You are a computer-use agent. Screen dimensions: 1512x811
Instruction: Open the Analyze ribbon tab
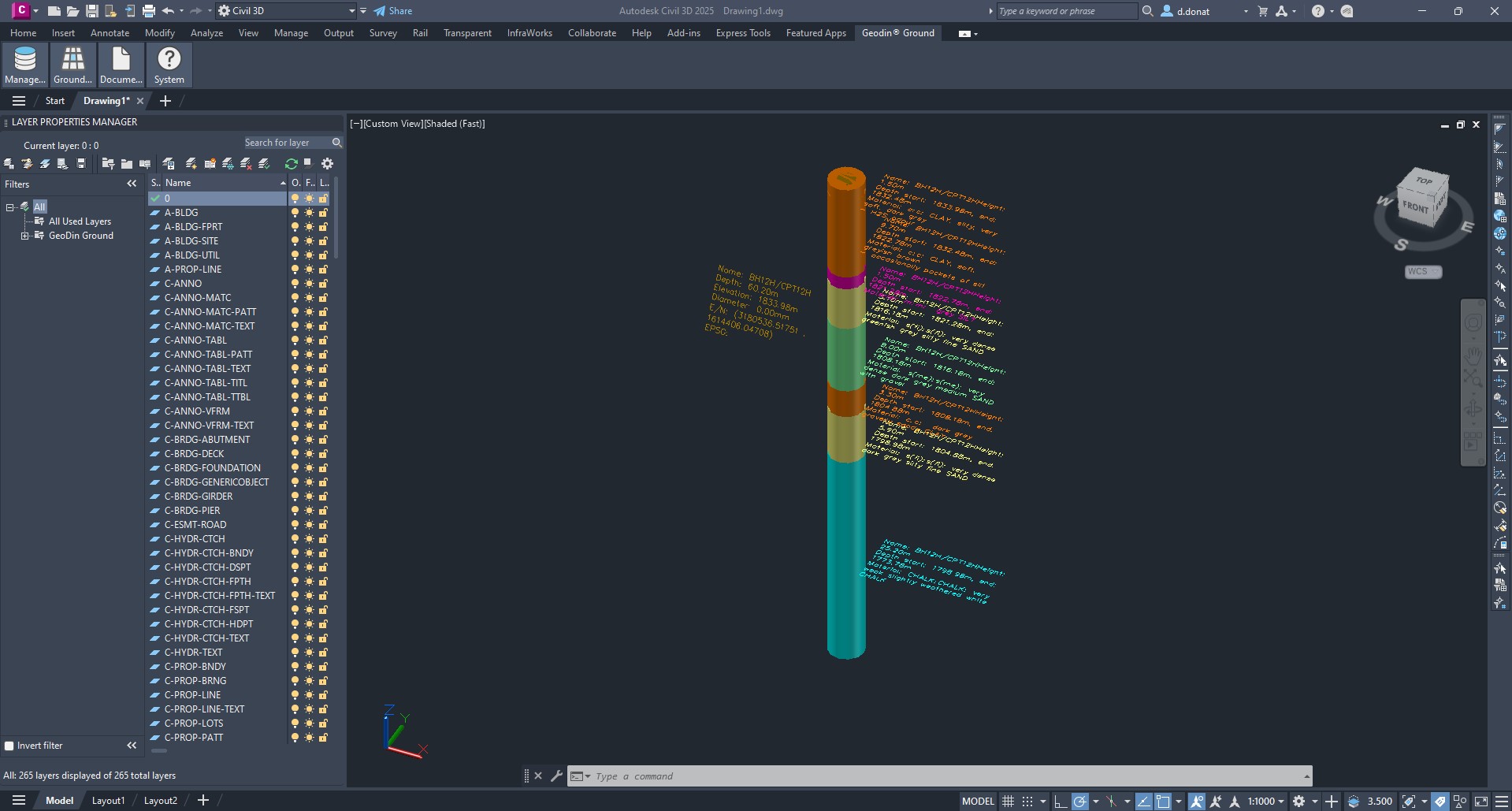pyautogui.click(x=206, y=33)
